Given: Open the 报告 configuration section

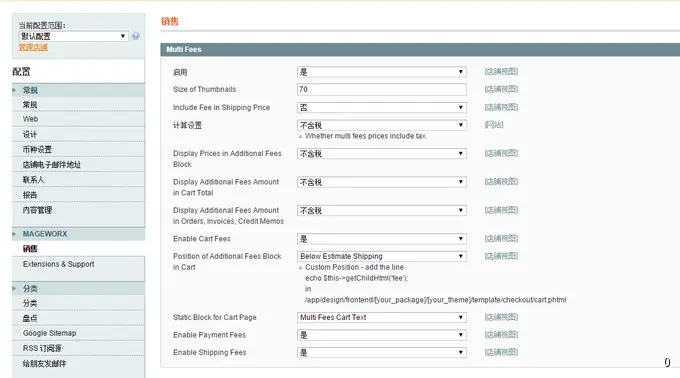Looking at the screenshot, I should [x=78, y=195].
